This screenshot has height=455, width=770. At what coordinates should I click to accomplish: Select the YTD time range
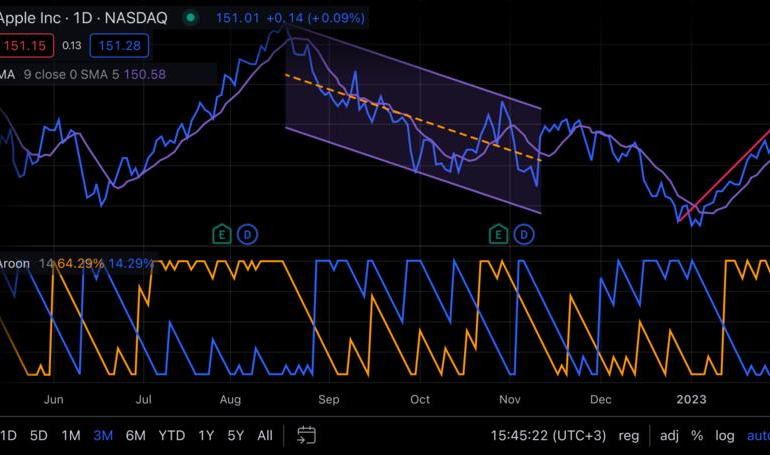(171, 435)
